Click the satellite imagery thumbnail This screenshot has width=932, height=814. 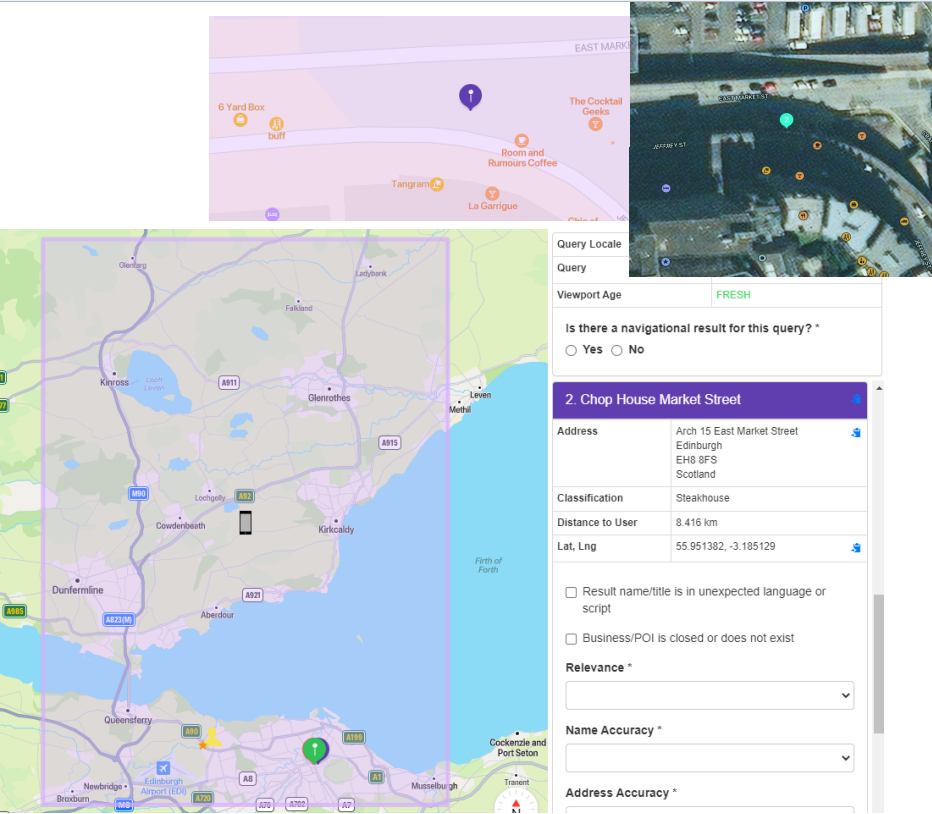pyautogui.click(x=780, y=139)
